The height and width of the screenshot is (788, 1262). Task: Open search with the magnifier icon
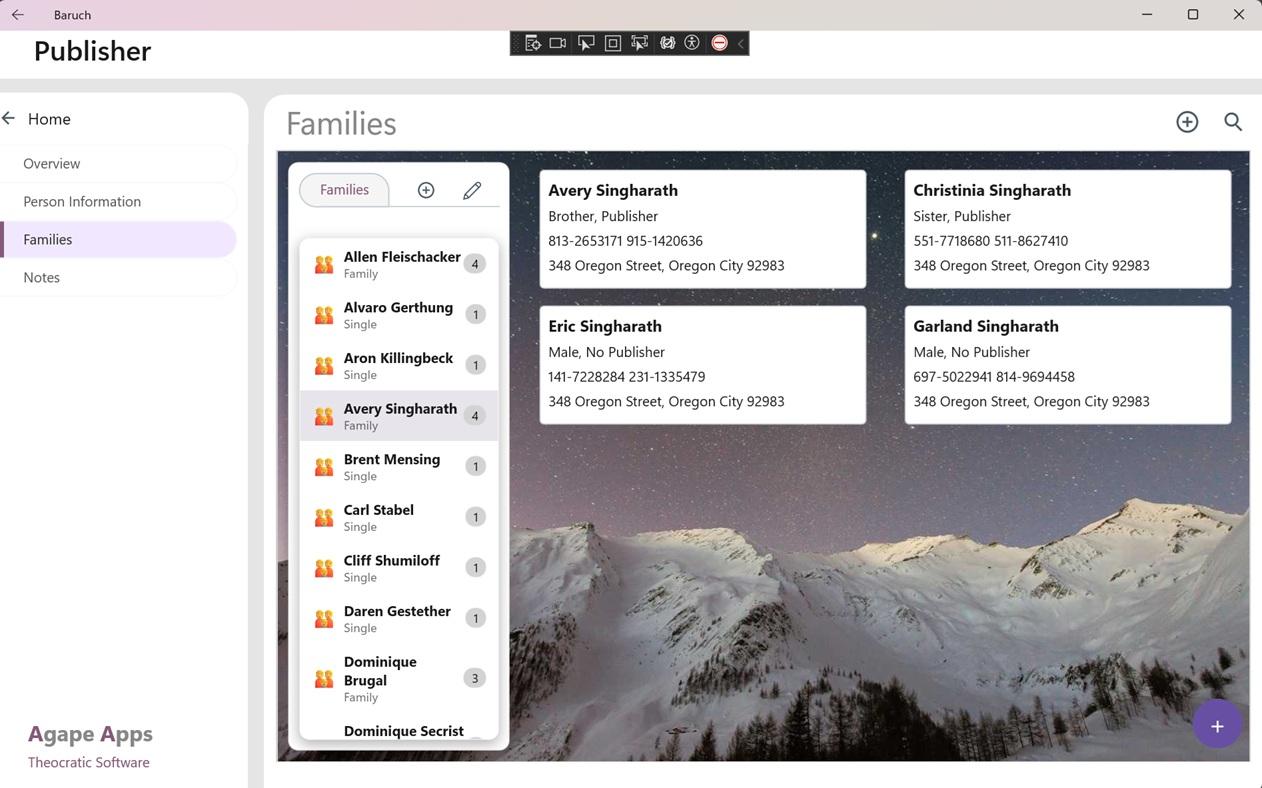coord(1233,122)
